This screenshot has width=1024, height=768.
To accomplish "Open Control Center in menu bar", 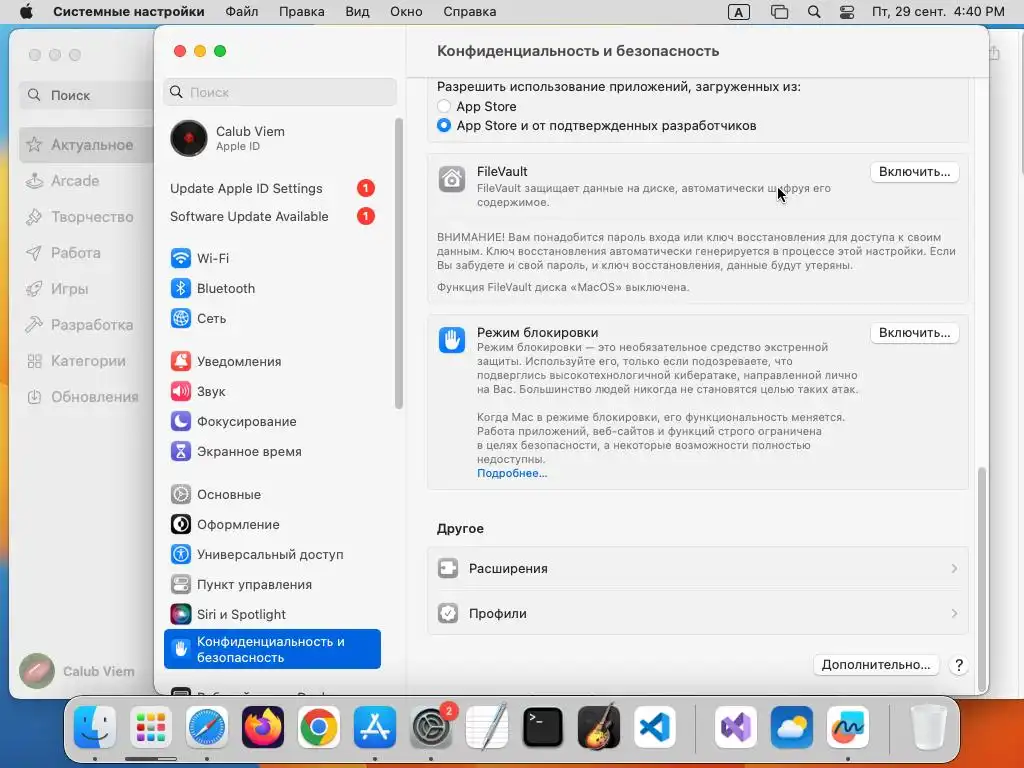I will 847,12.
